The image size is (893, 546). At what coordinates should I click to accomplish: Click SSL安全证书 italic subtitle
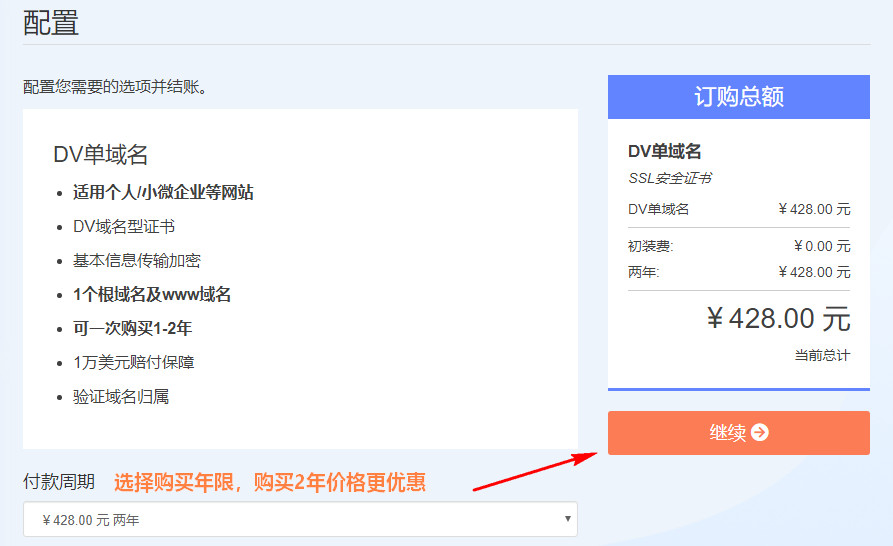tap(670, 178)
